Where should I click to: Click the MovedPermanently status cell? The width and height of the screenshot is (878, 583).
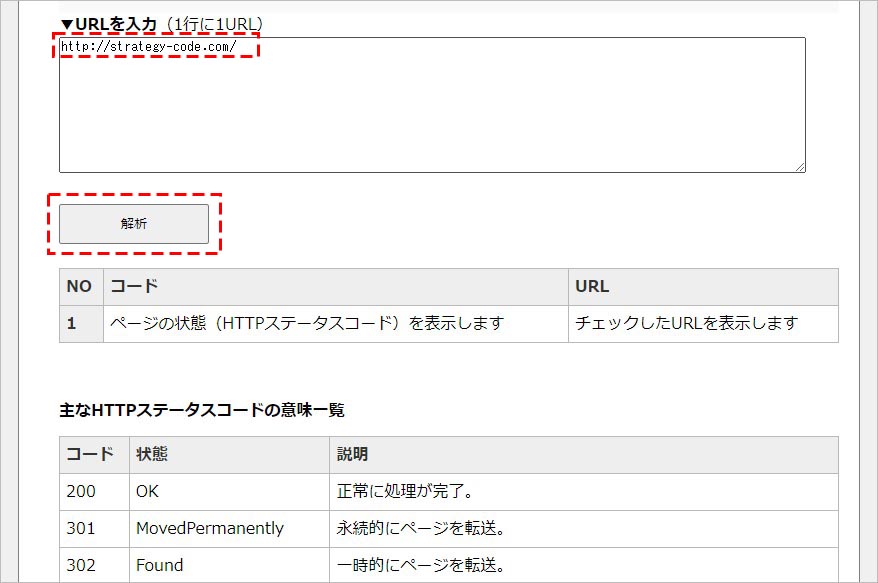click(210, 528)
